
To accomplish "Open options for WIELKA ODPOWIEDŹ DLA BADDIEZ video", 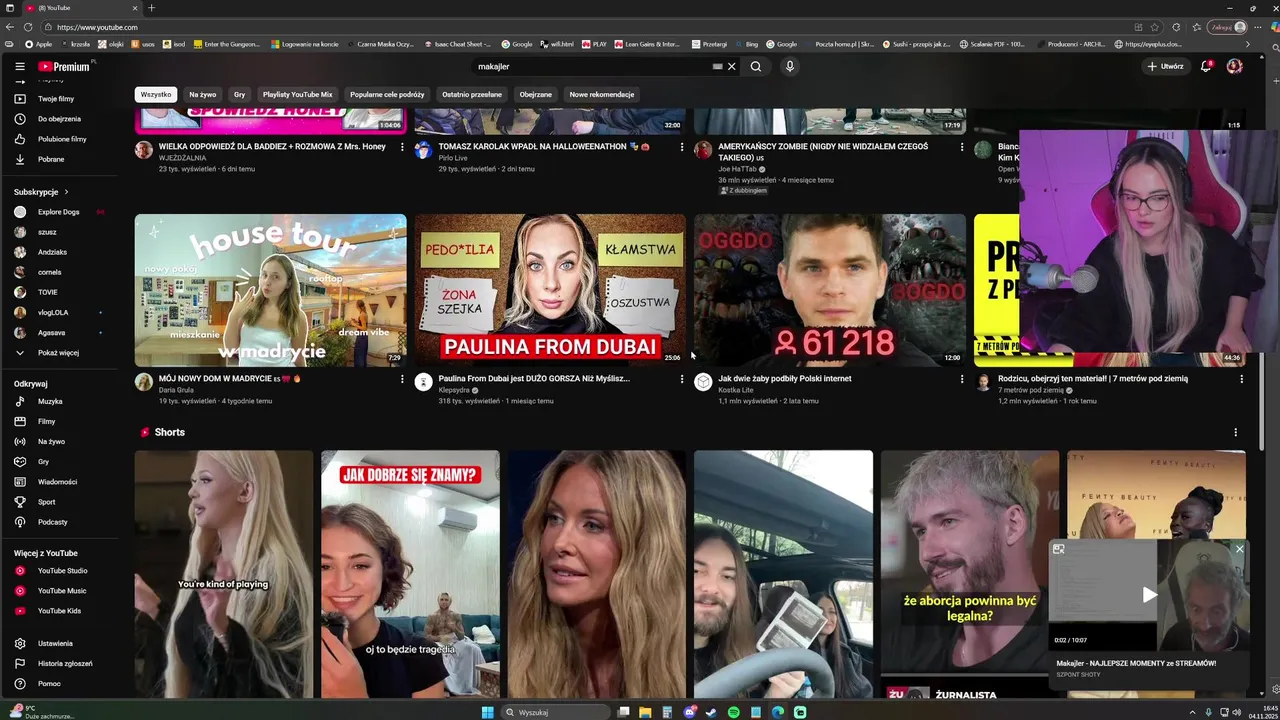I will click(x=402, y=147).
